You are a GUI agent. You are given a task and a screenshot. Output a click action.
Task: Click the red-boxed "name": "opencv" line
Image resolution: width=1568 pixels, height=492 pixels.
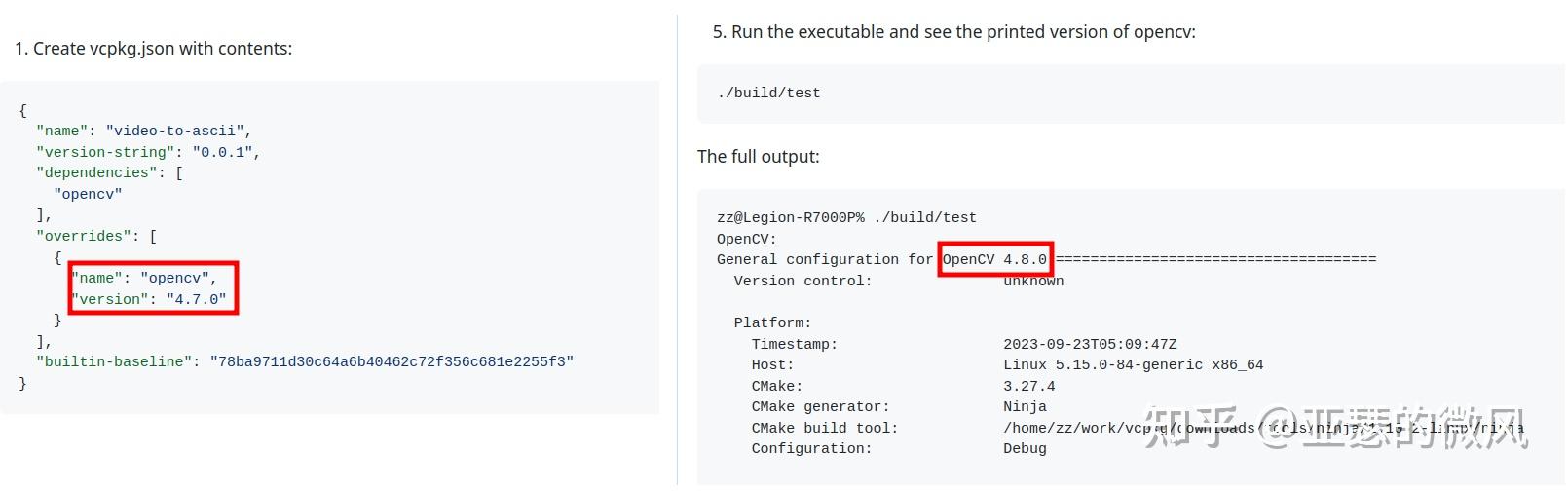coord(144,278)
